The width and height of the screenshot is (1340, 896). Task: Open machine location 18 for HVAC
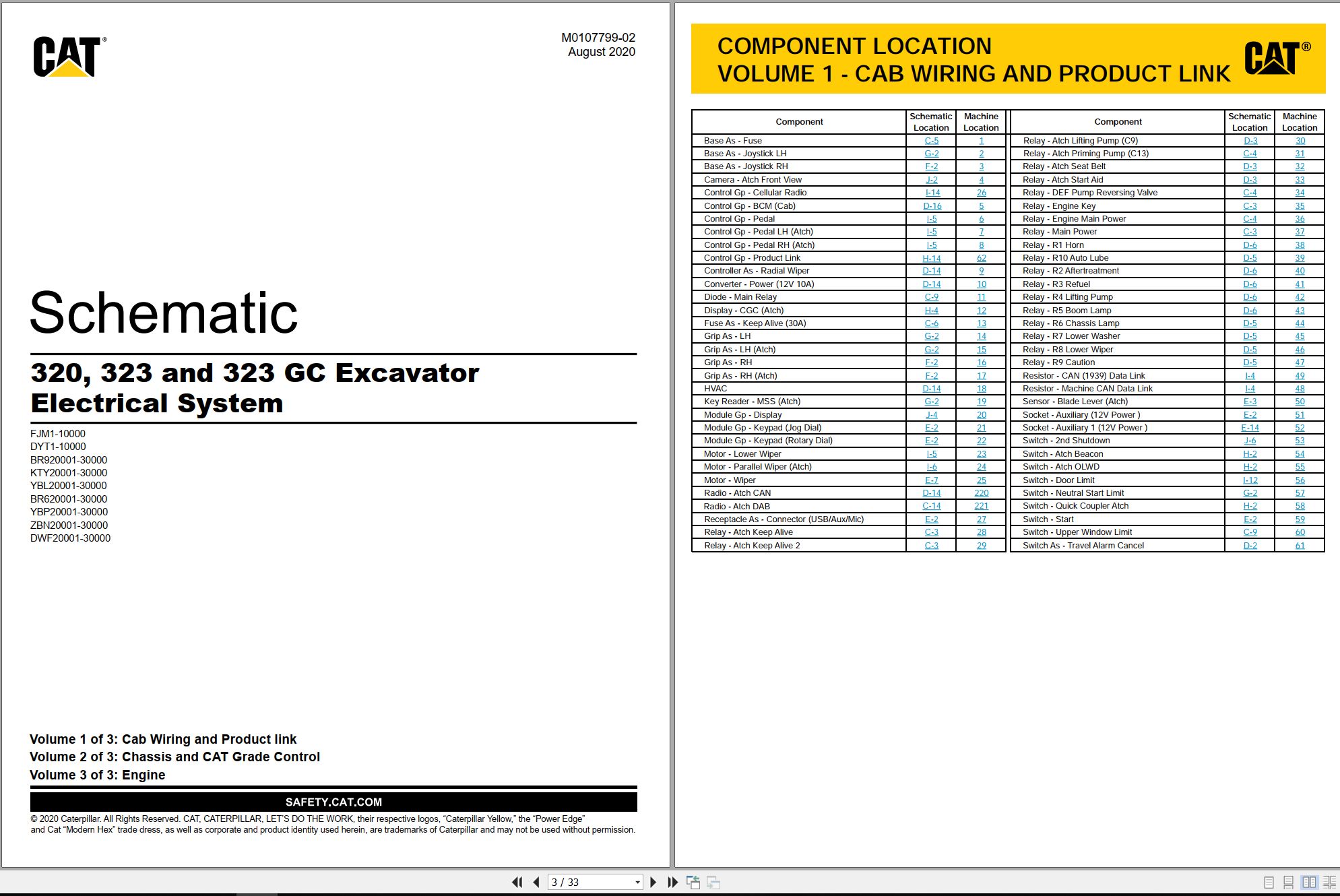(x=981, y=389)
